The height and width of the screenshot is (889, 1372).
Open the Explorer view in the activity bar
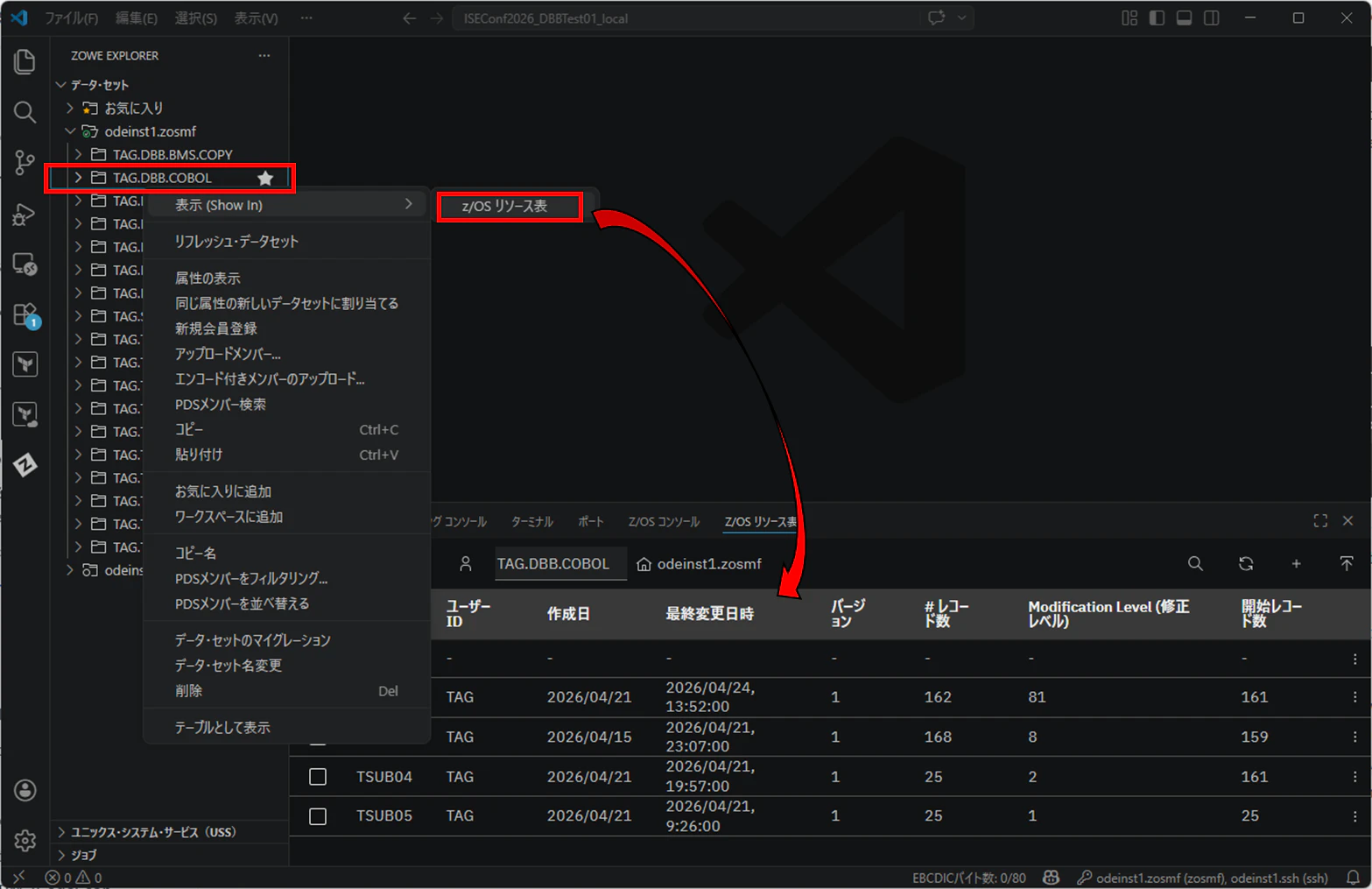(x=25, y=61)
